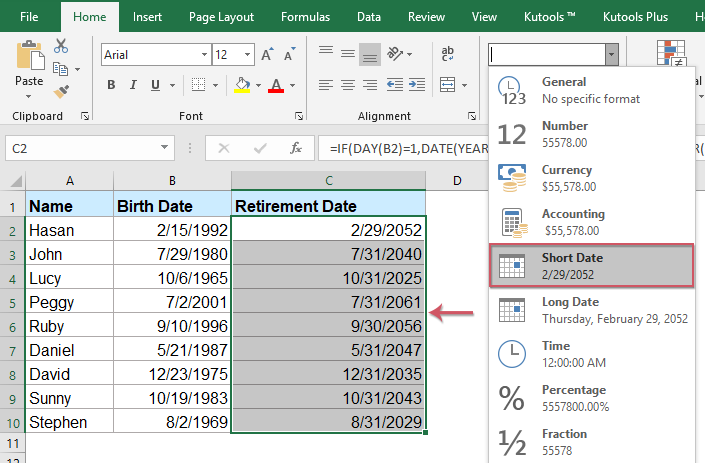Toggle Center horizontal alignment

(x=348, y=85)
